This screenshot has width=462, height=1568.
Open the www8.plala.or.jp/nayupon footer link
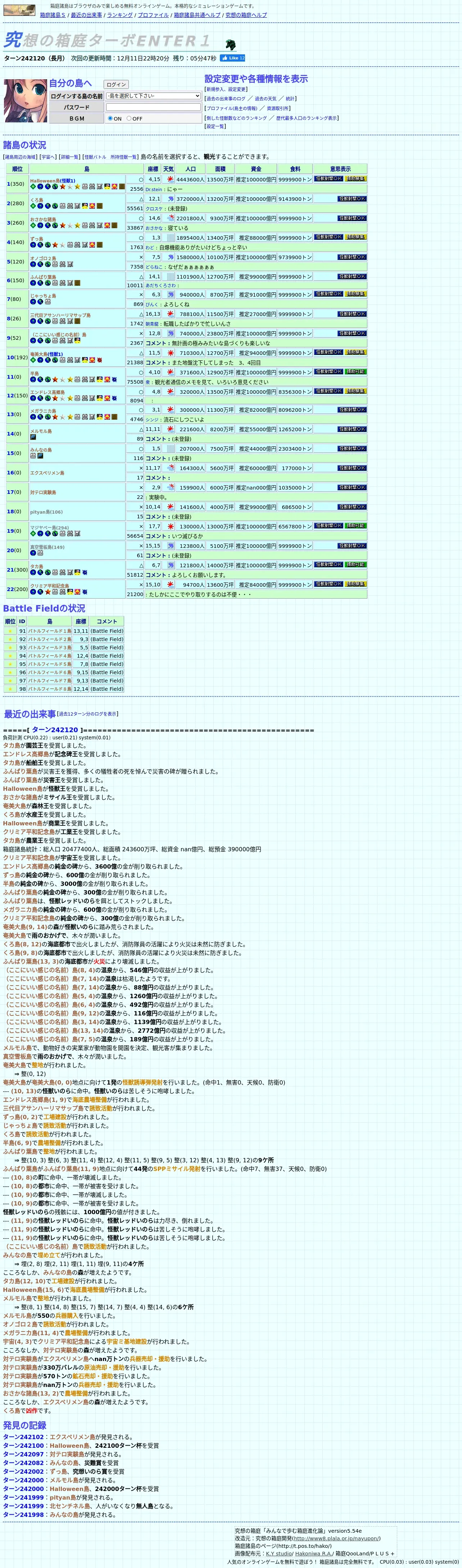point(336,1538)
